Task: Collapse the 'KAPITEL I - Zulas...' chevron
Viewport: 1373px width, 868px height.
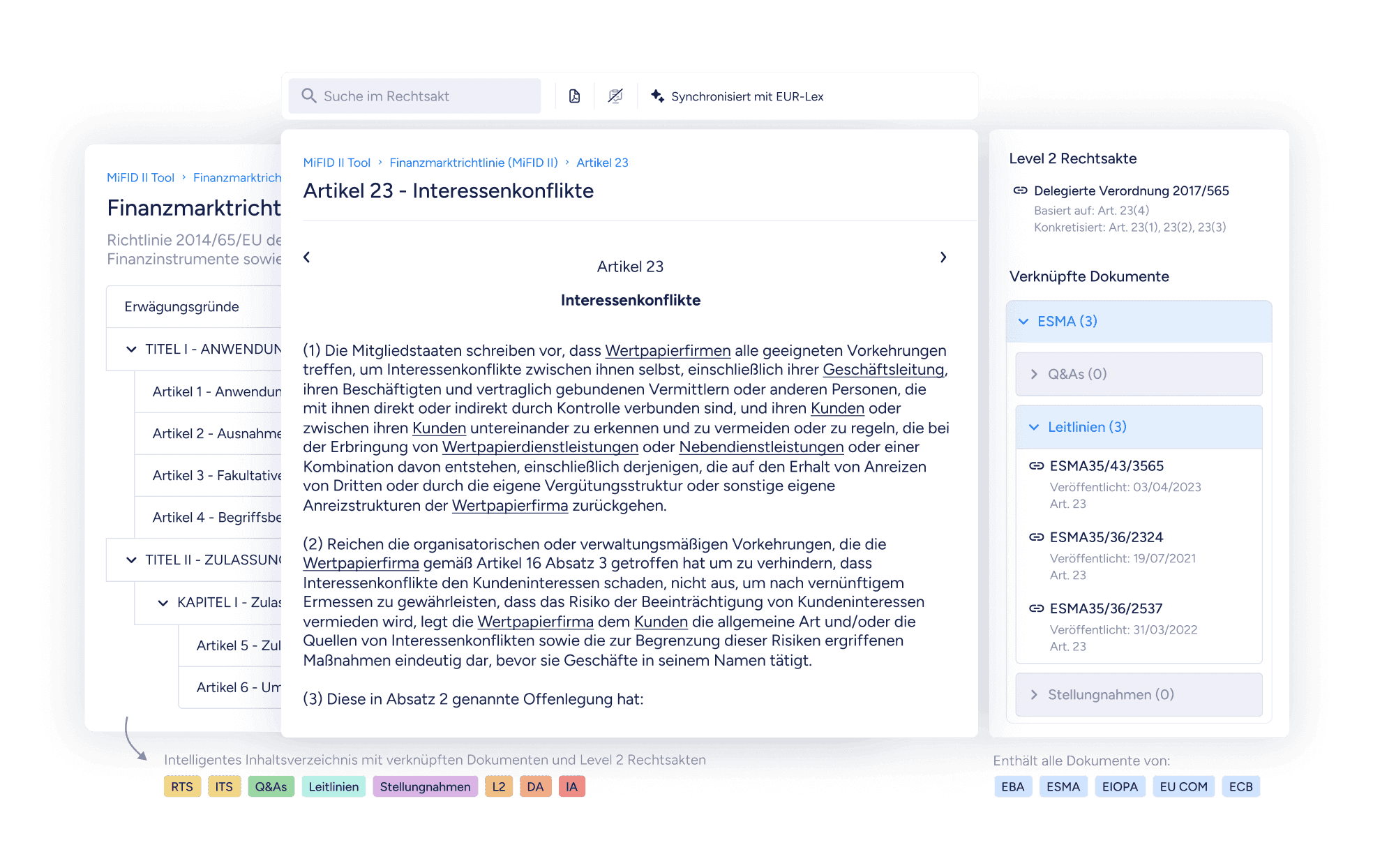Action: pos(163,602)
